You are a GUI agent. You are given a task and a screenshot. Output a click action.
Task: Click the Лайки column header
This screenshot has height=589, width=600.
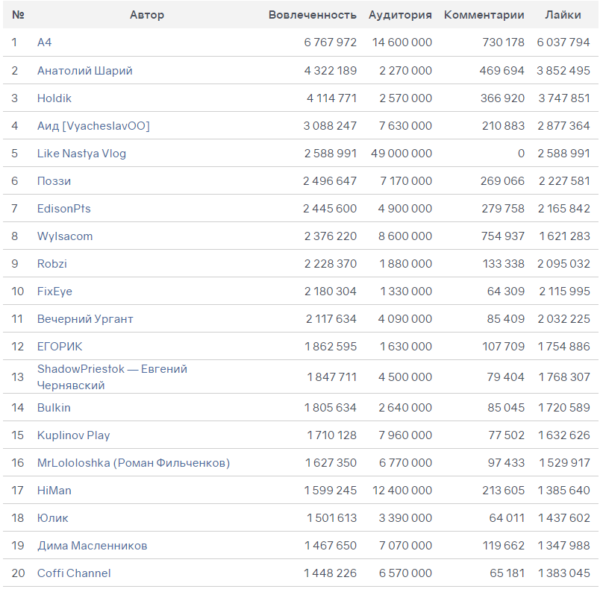(x=563, y=15)
